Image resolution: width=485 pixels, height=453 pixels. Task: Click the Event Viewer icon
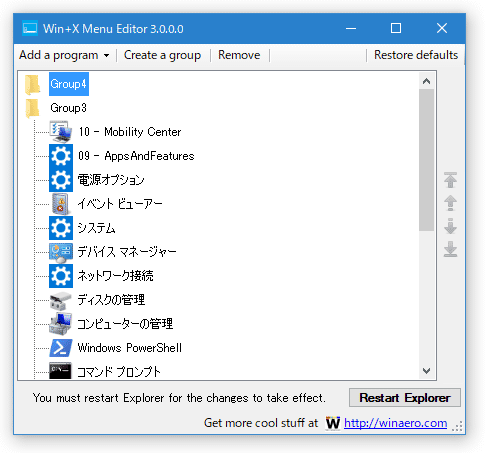coord(61,204)
